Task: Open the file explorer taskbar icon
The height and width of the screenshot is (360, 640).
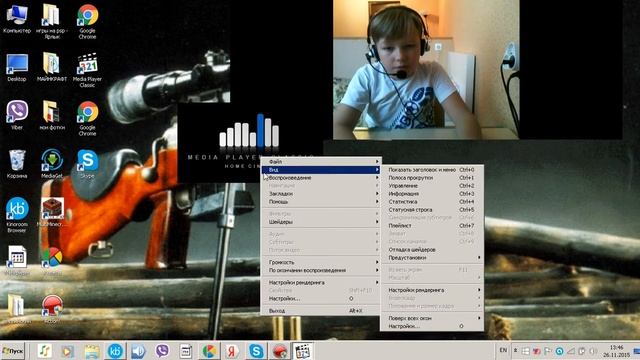Action: pos(92,351)
